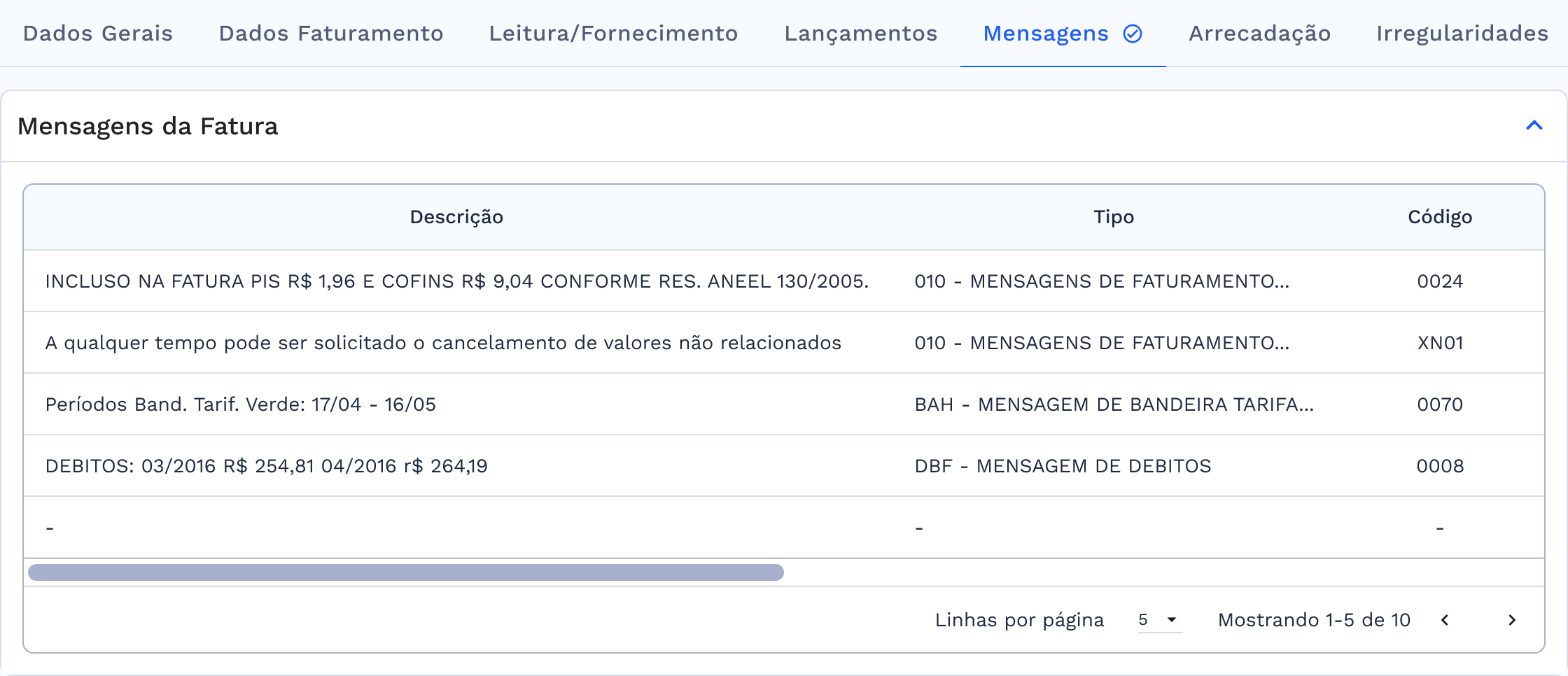Go to the previous page of messages
The height and width of the screenshot is (676, 1568).
(x=1446, y=620)
